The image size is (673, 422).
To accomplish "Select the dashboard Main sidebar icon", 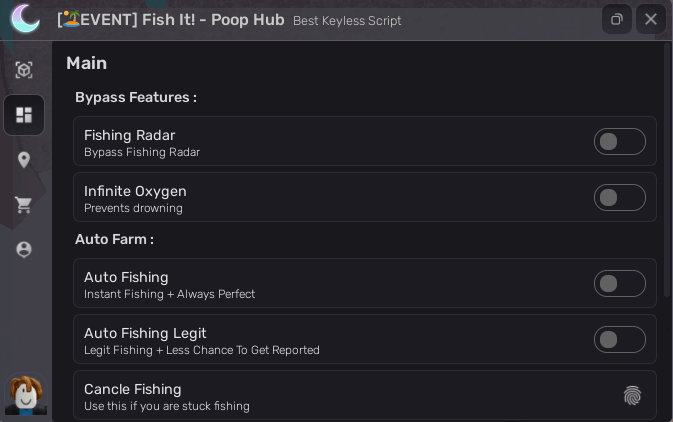I will [24, 115].
